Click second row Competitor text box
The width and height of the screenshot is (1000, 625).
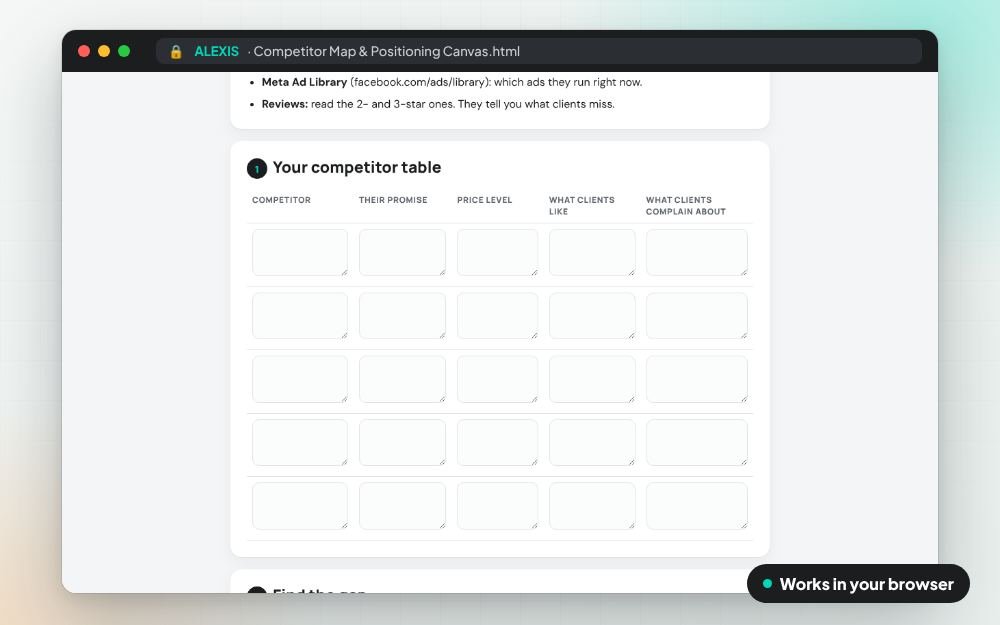[300, 316]
